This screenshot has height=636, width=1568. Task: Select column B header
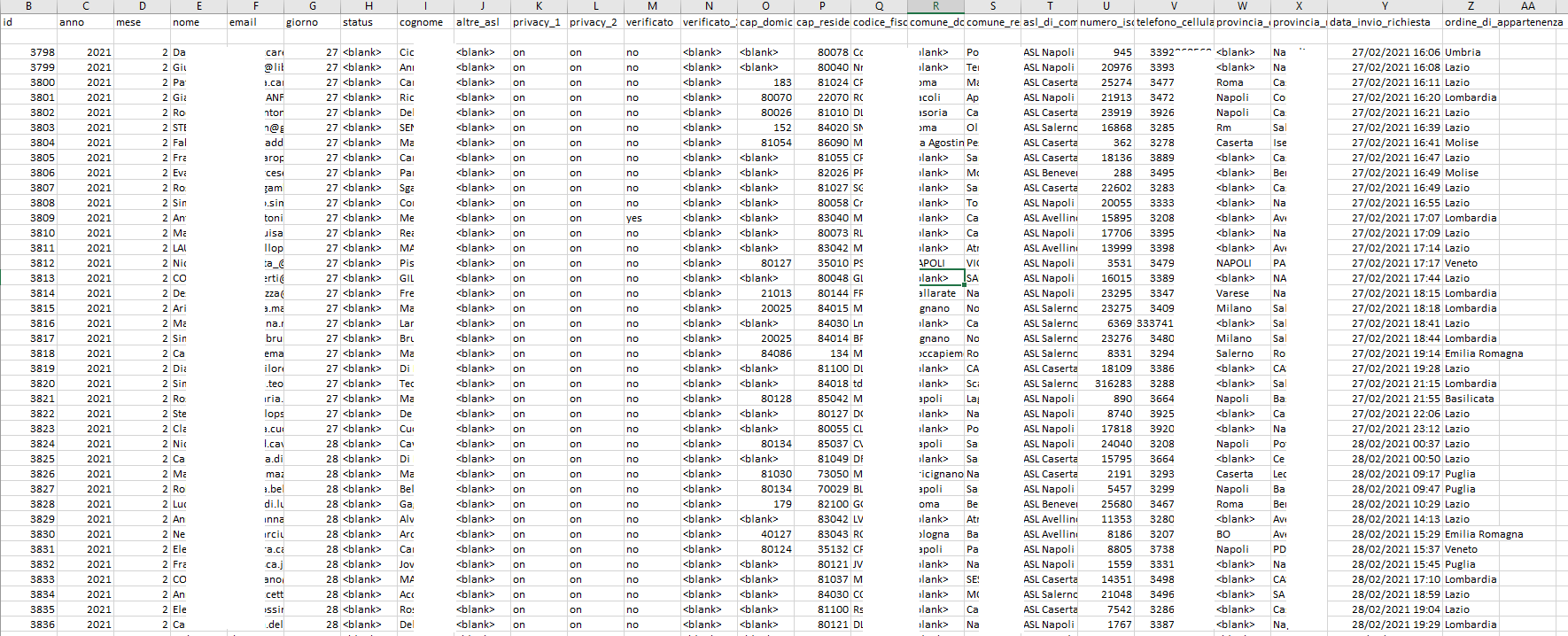(28, 6)
